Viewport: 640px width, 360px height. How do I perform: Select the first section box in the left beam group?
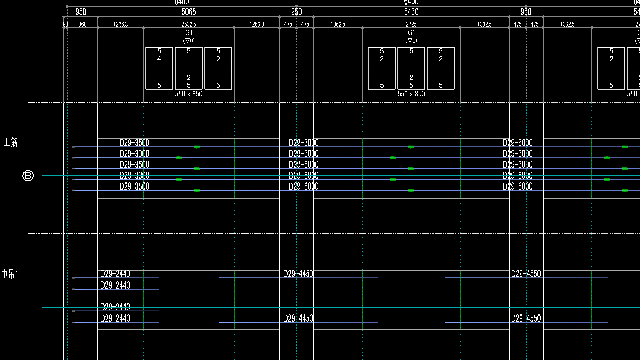point(159,69)
